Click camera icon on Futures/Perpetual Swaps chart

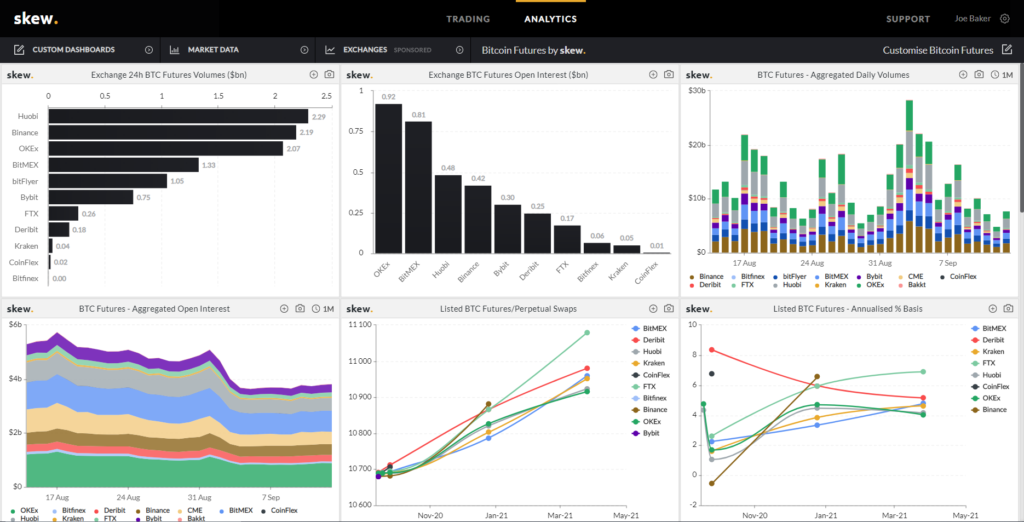point(669,308)
